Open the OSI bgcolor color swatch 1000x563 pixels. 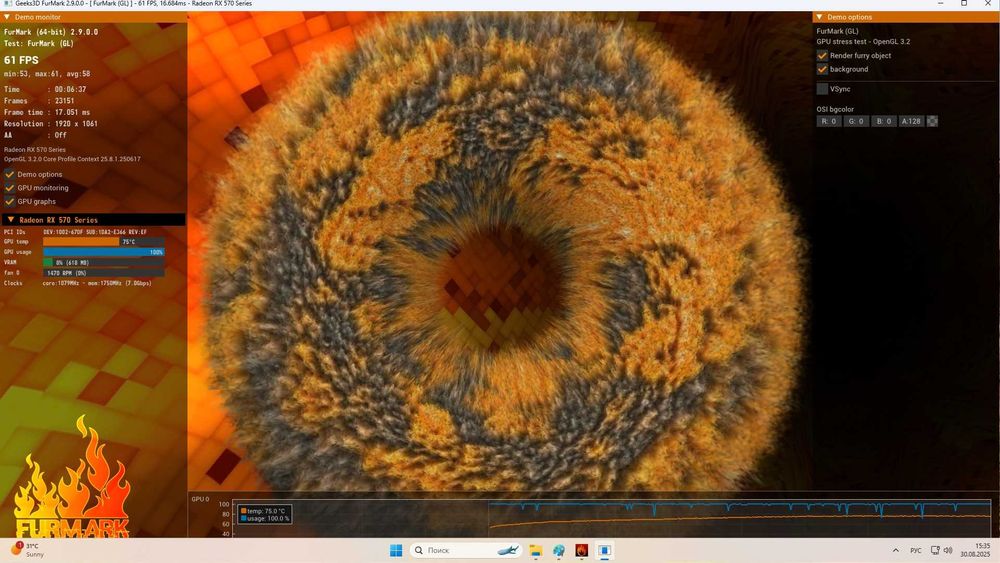click(932, 121)
